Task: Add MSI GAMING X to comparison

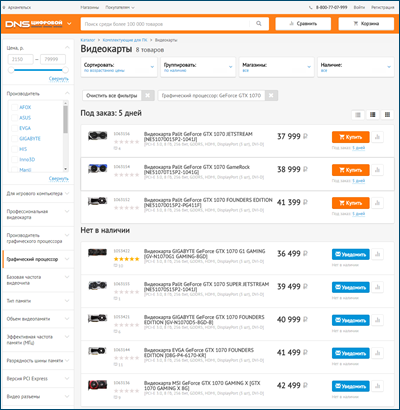Action: coord(377,386)
